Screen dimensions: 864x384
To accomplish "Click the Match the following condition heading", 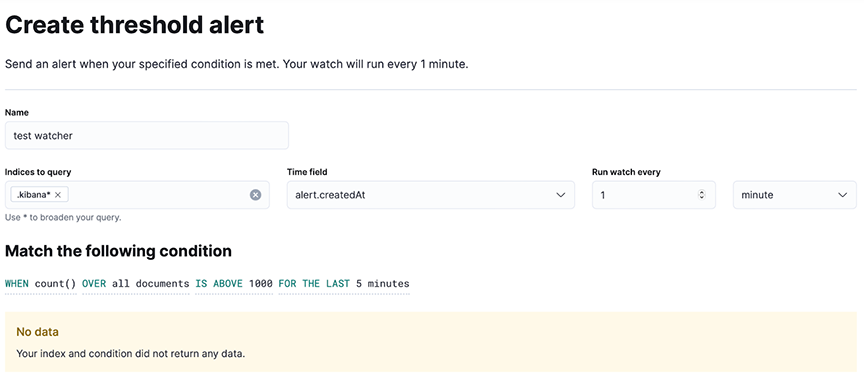I will click(118, 251).
